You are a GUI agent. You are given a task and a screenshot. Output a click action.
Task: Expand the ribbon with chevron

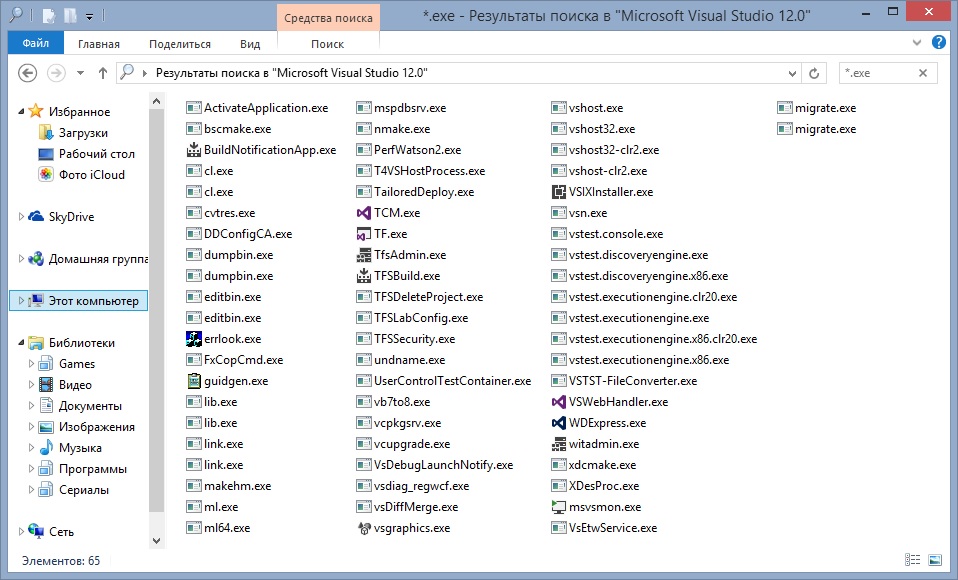916,43
